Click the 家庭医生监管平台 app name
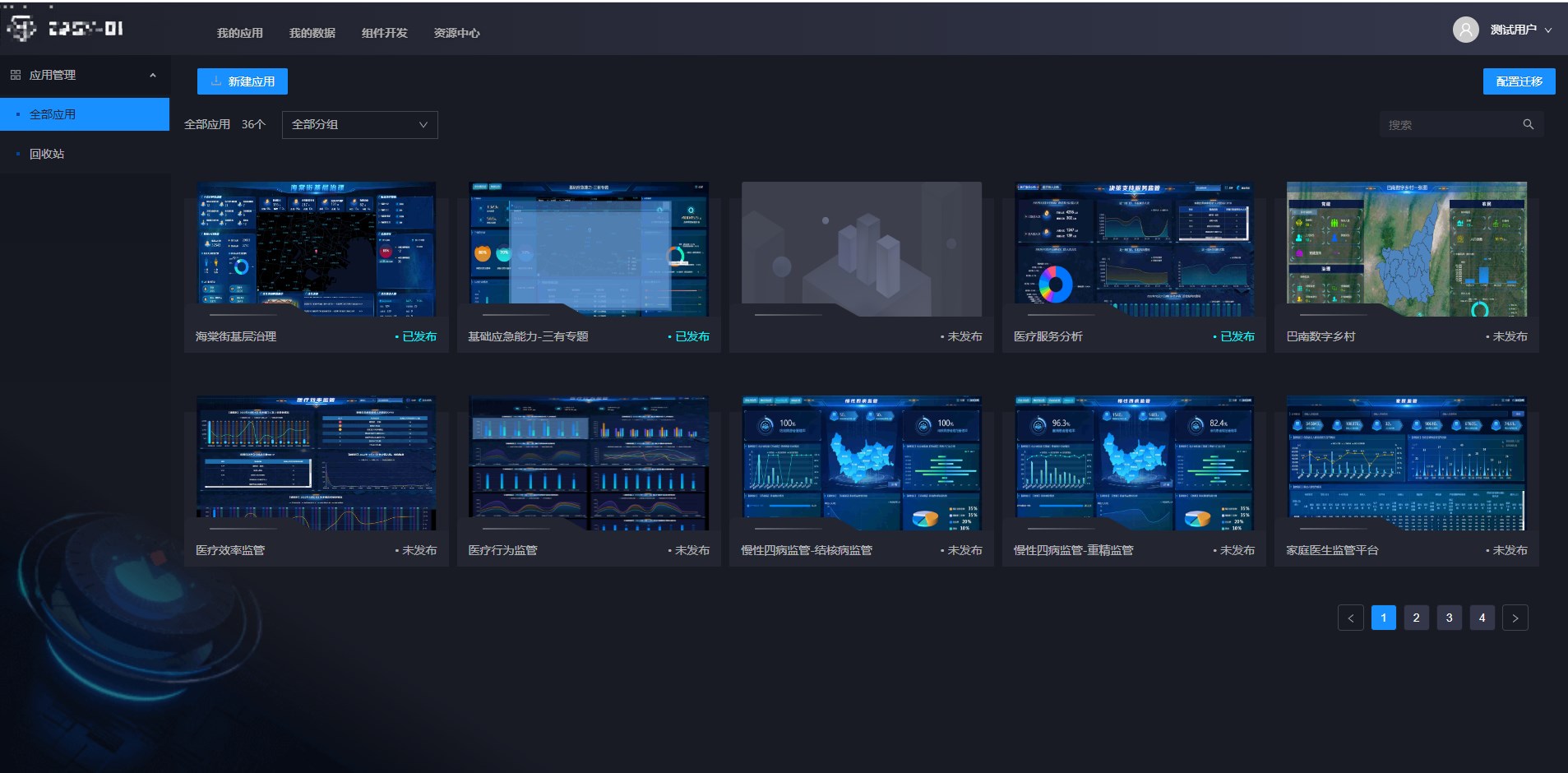This screenshot has width=1568, height=773. coord(1332,550)
